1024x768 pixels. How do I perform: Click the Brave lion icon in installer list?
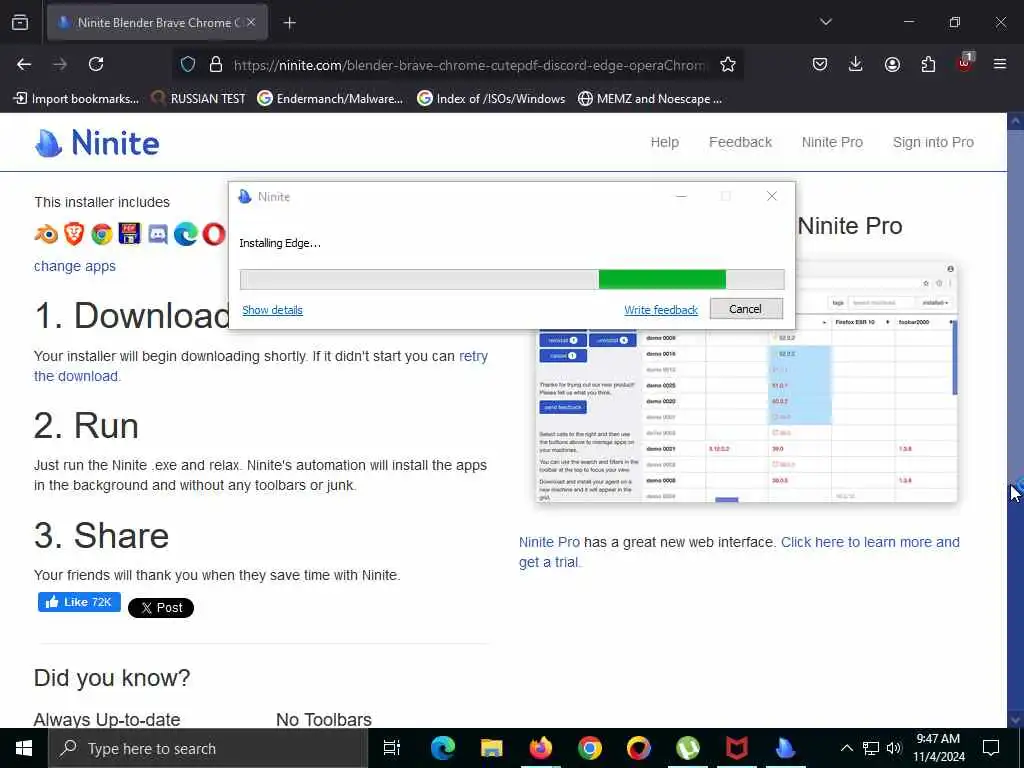click(74, 234)
